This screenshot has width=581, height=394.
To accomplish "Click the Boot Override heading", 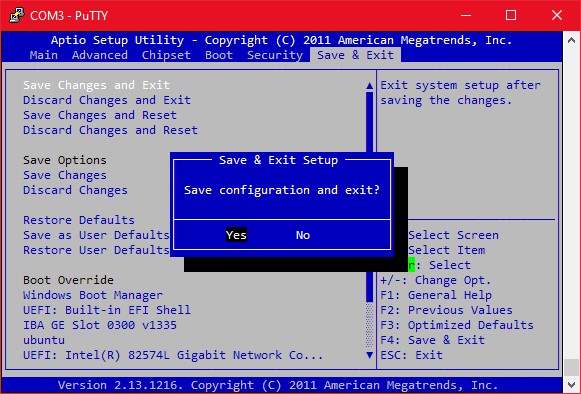I will [x=68, y=280].
